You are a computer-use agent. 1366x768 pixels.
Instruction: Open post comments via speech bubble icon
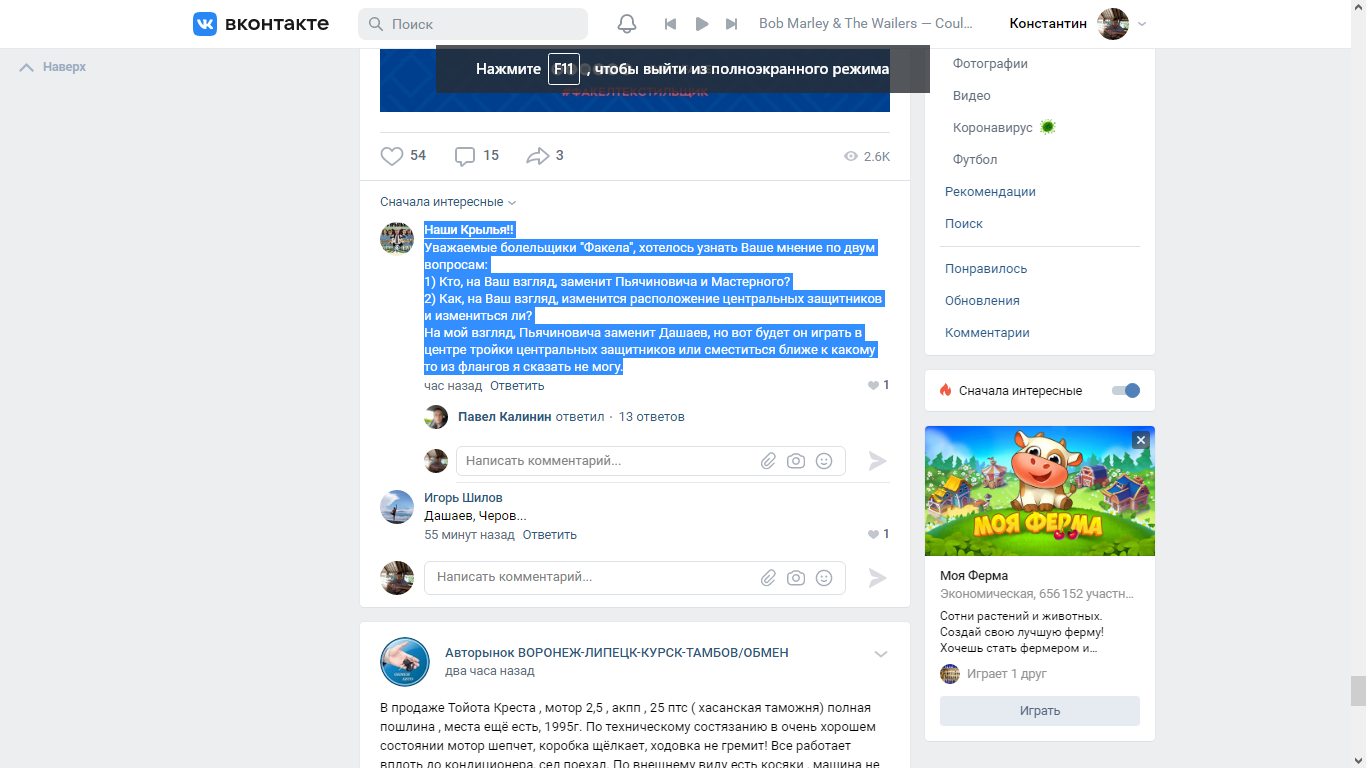coord(465,156)
